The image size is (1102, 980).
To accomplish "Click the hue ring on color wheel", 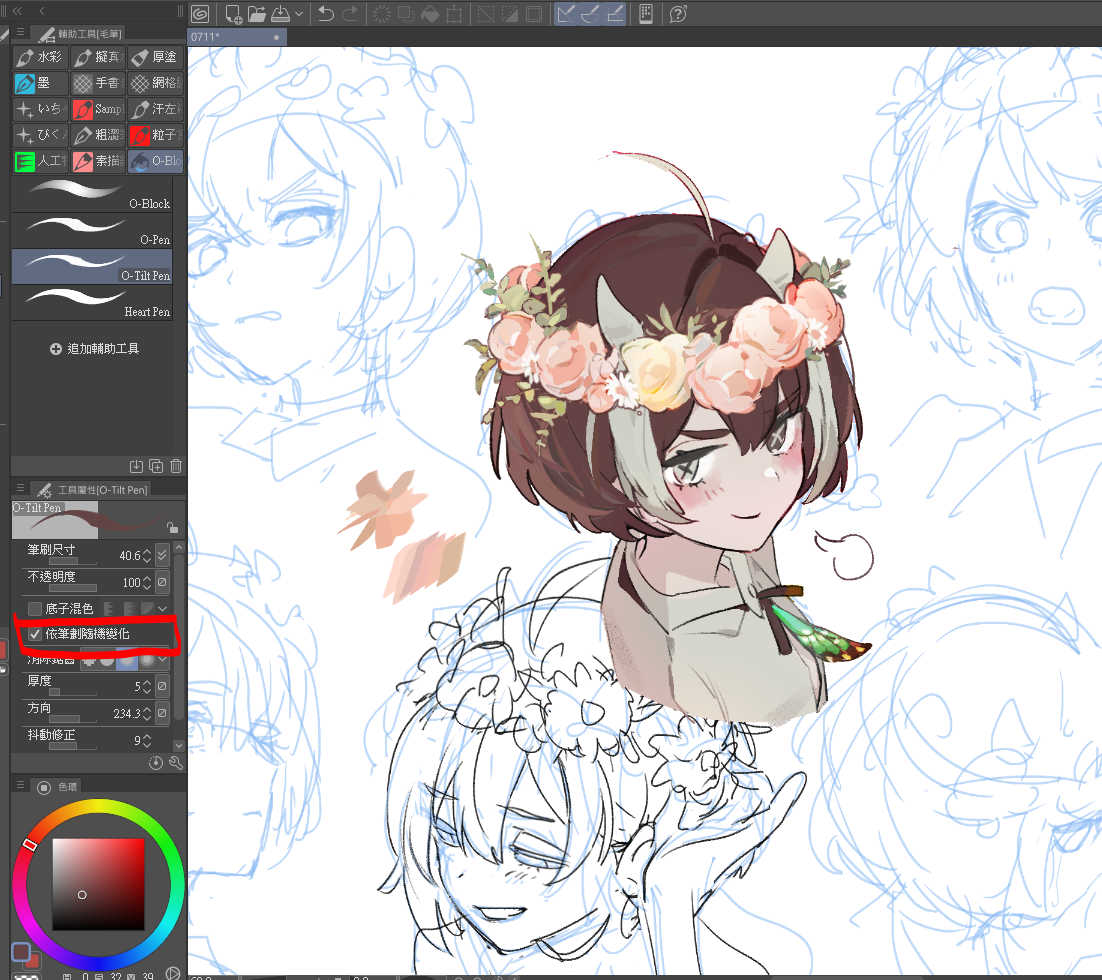I will coord(98,809).
